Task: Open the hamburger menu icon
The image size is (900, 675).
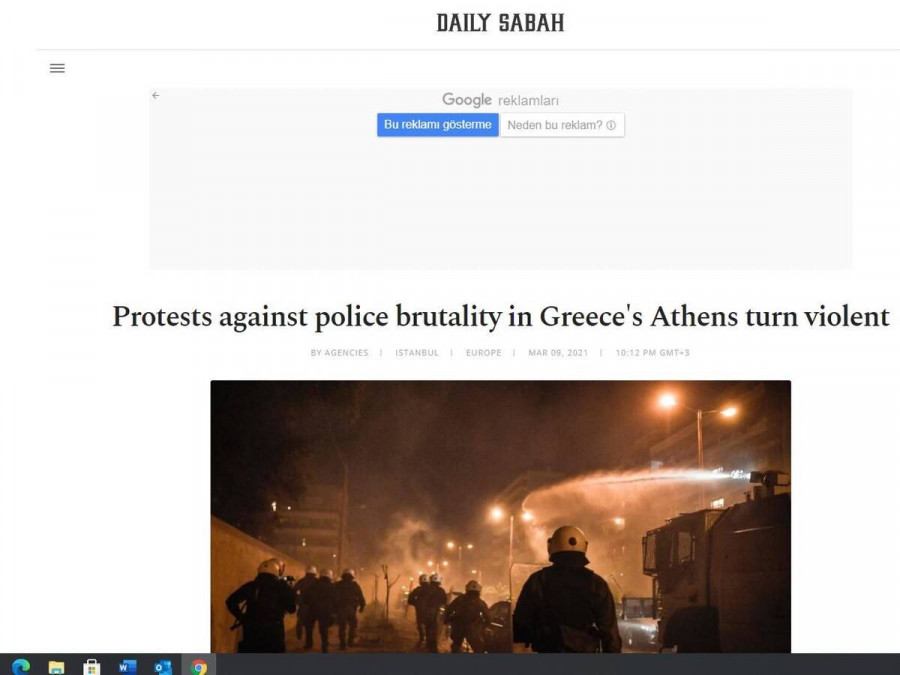Action: click(x=57, y=68)
